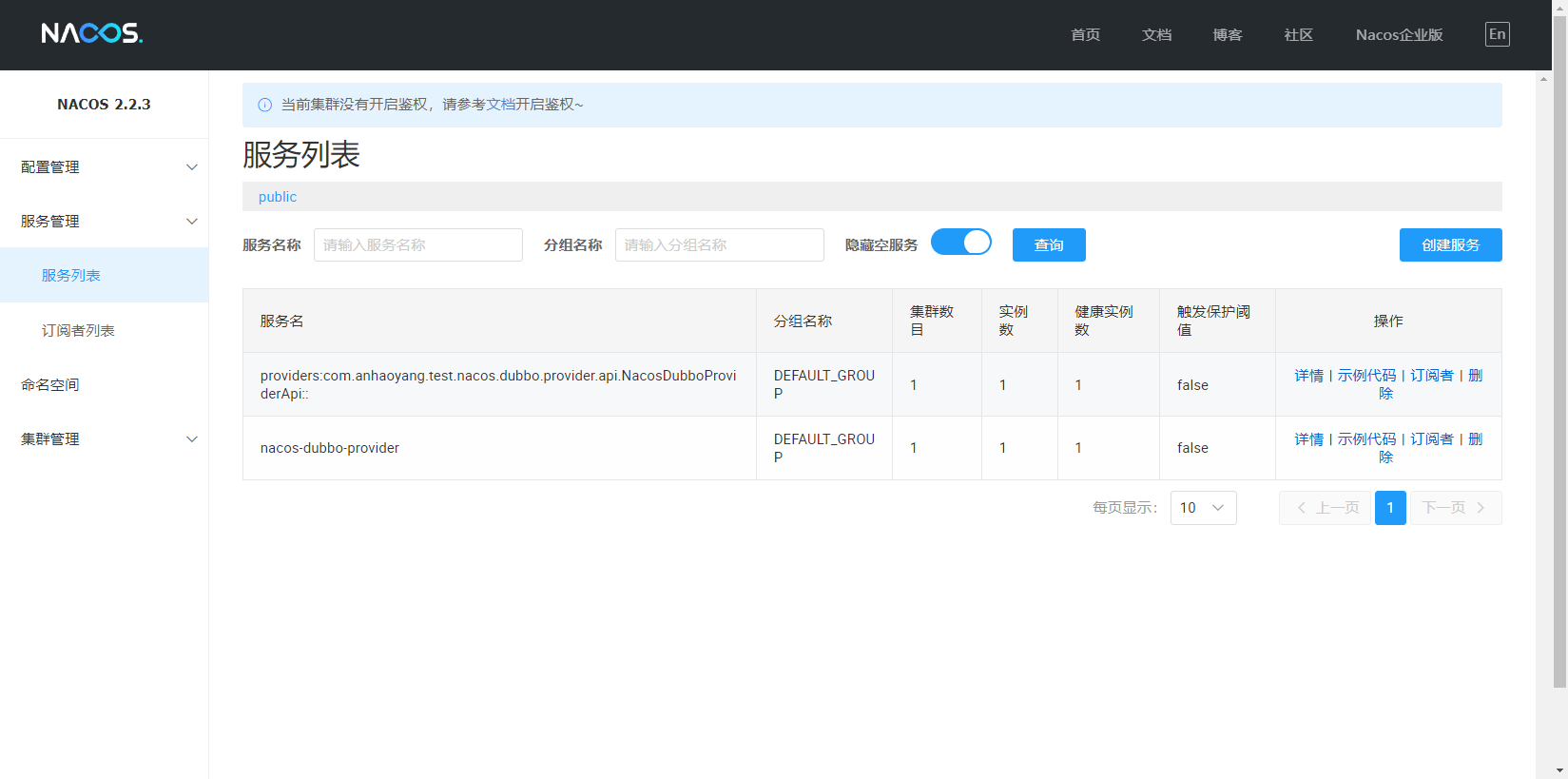Screen dimensions: 1568x779
Task: Click the NACOS 2.2.3 version title
Action: [104, 105]
